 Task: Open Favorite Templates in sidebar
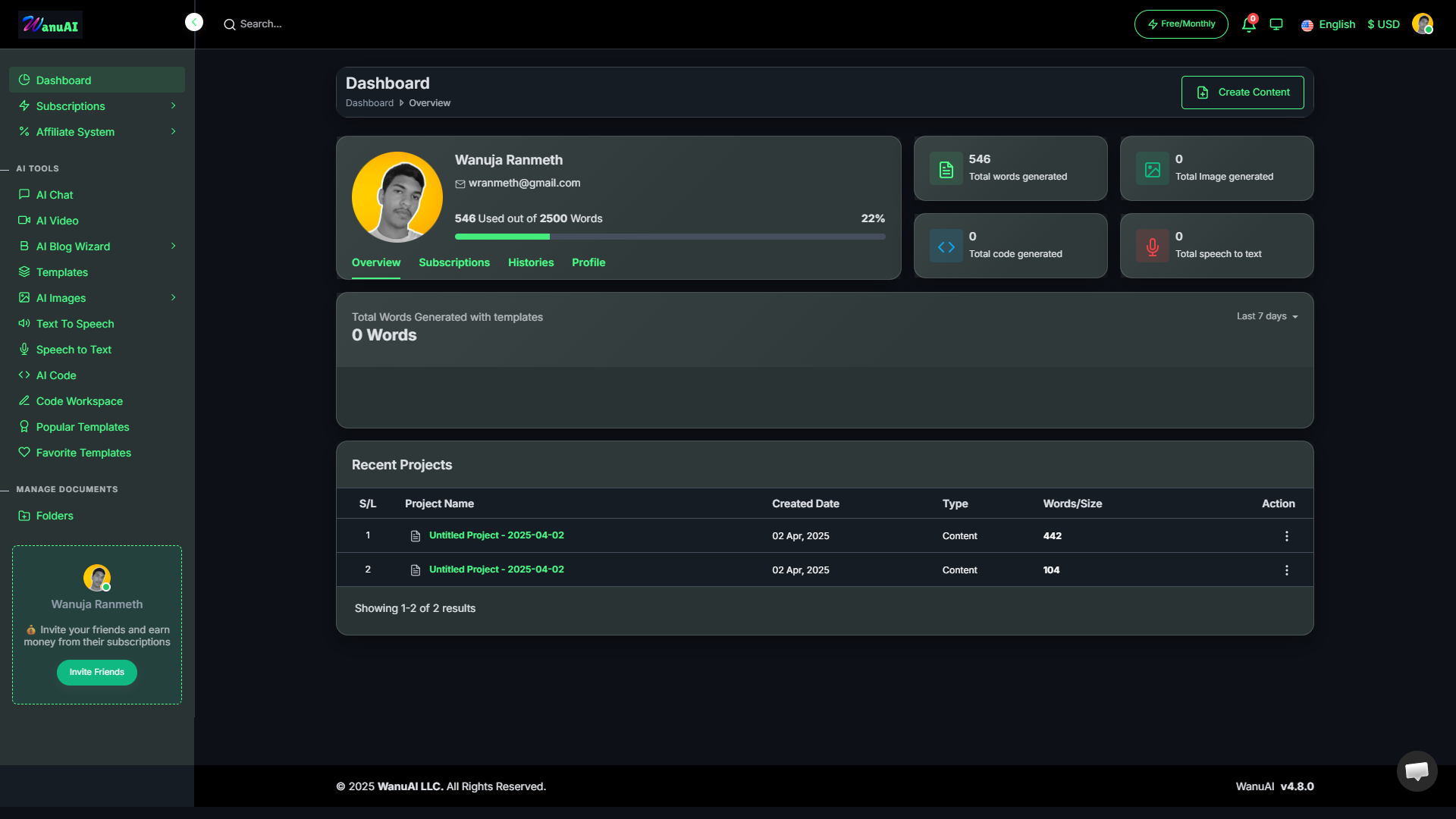83,453
